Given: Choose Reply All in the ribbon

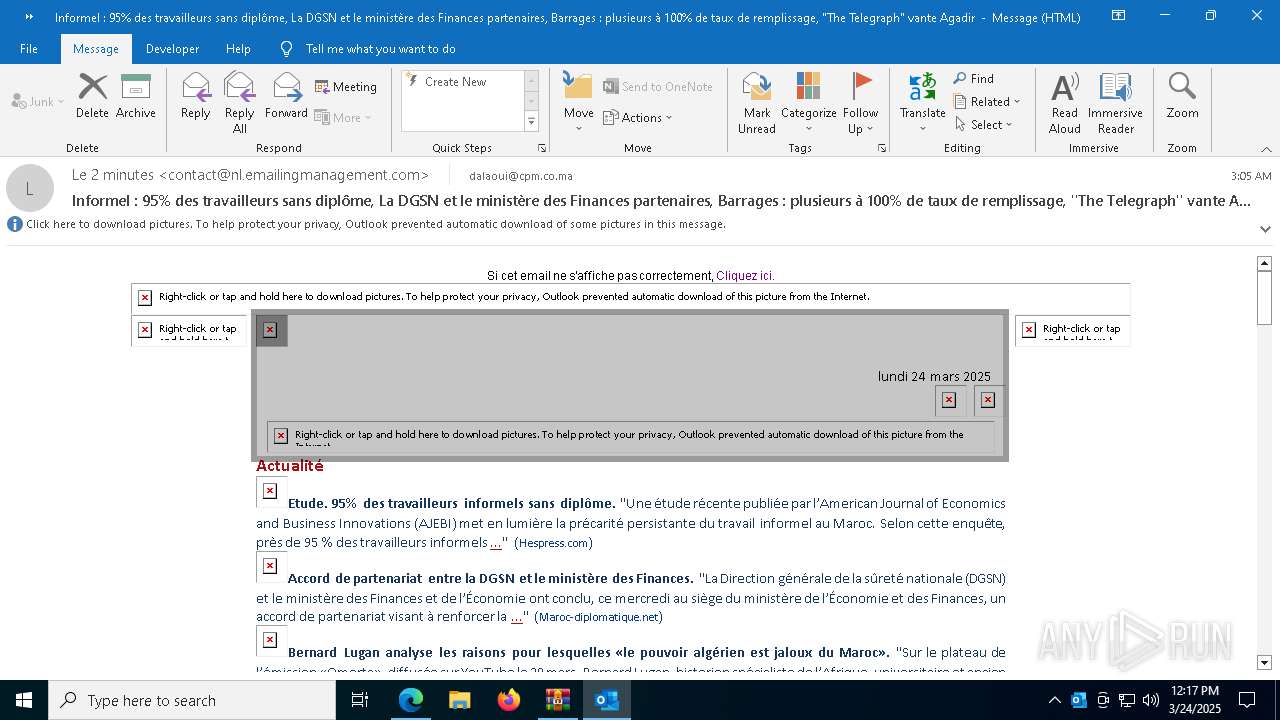Looking at the screenshot, I should pyautogui.click(x=239, y=103).
